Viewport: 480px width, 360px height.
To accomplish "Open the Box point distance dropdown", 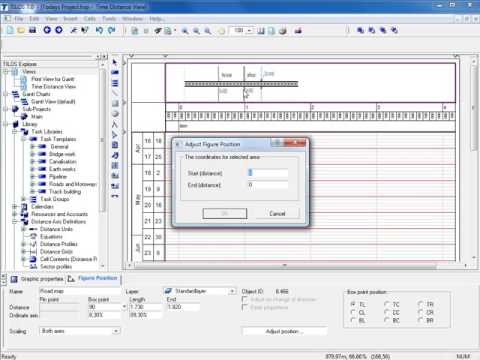I will (x=124, y=307).
